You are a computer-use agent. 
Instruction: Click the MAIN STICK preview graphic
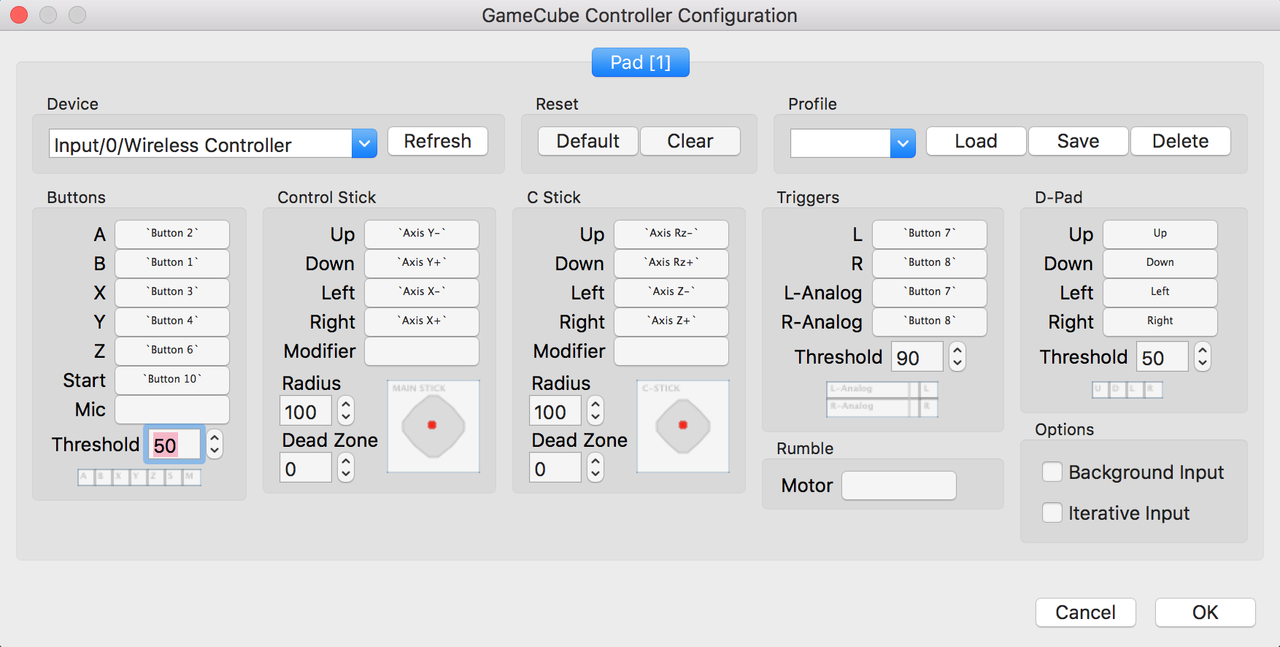[x=433, y=426]
